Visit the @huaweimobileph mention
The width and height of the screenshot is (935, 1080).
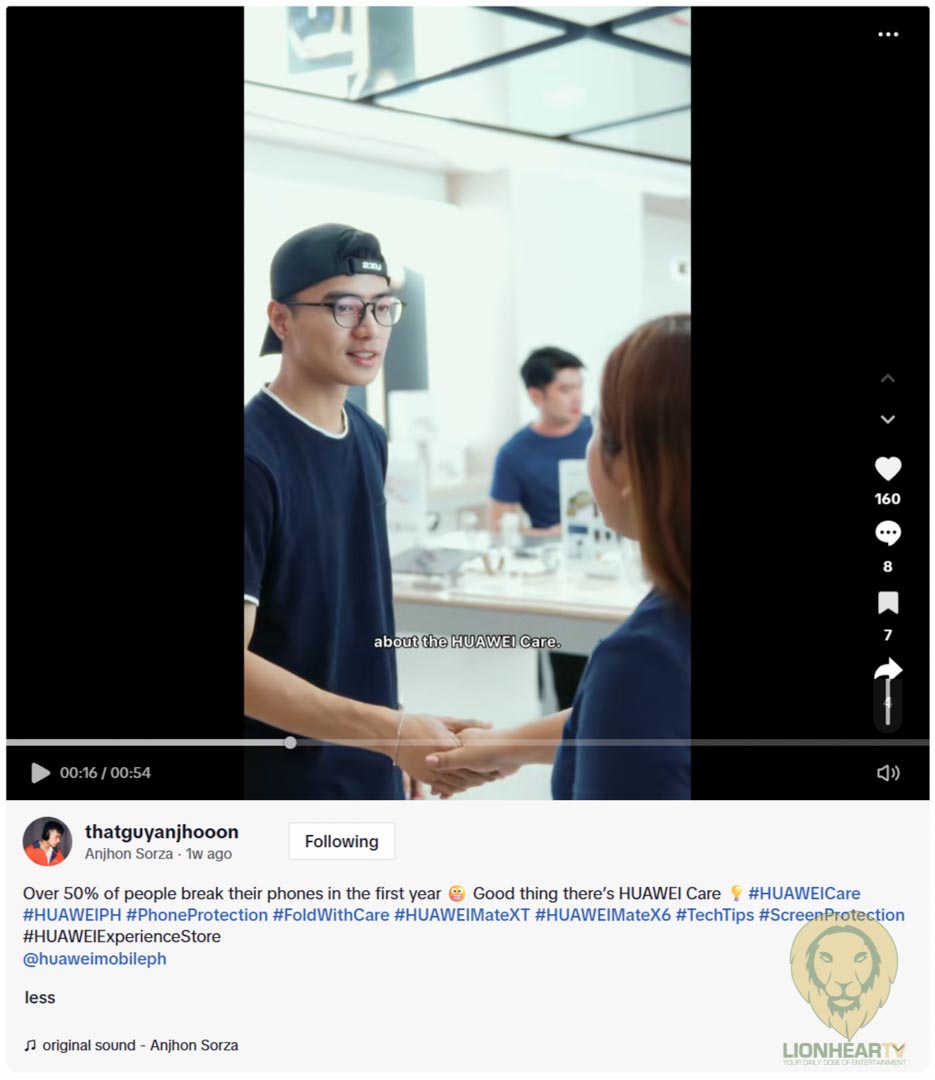coord(94,959)
